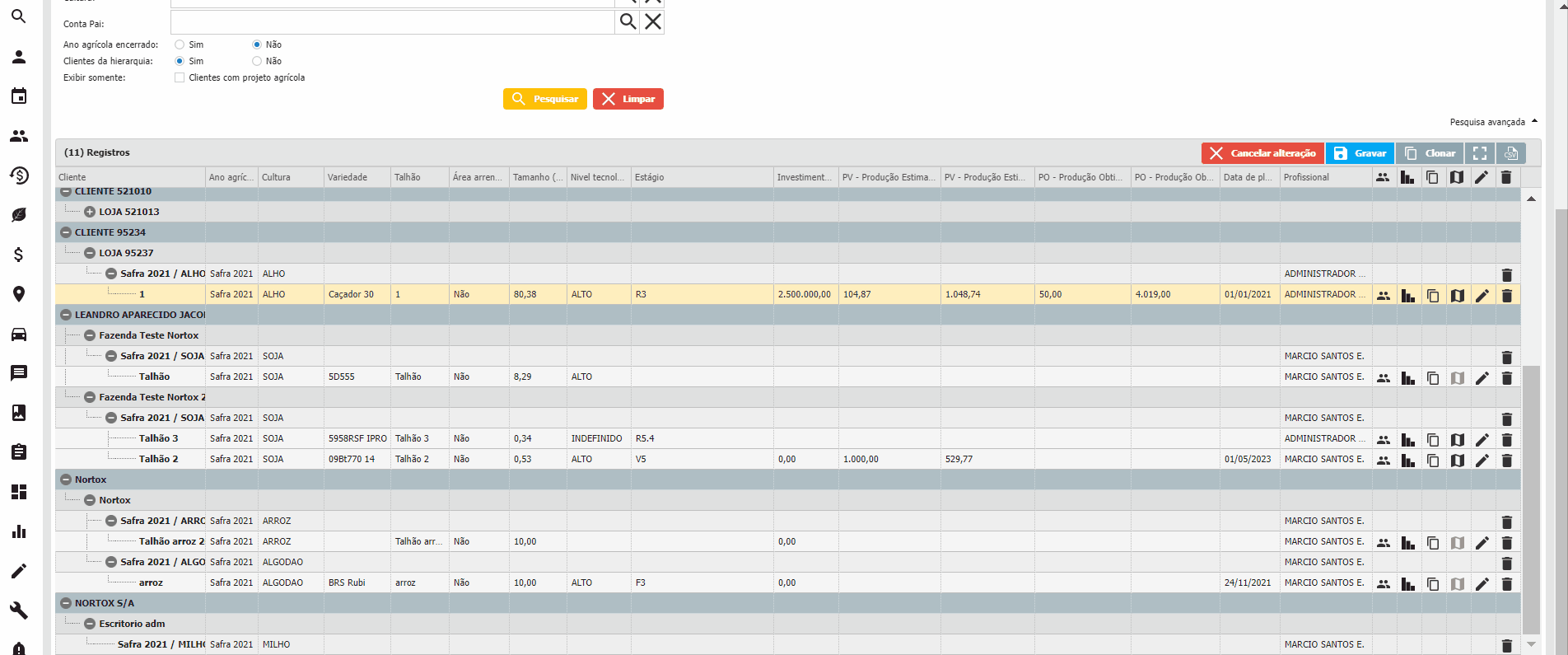
Task: Select Não for Ano agrícola encerrado
Action: (x=257, y=44)
